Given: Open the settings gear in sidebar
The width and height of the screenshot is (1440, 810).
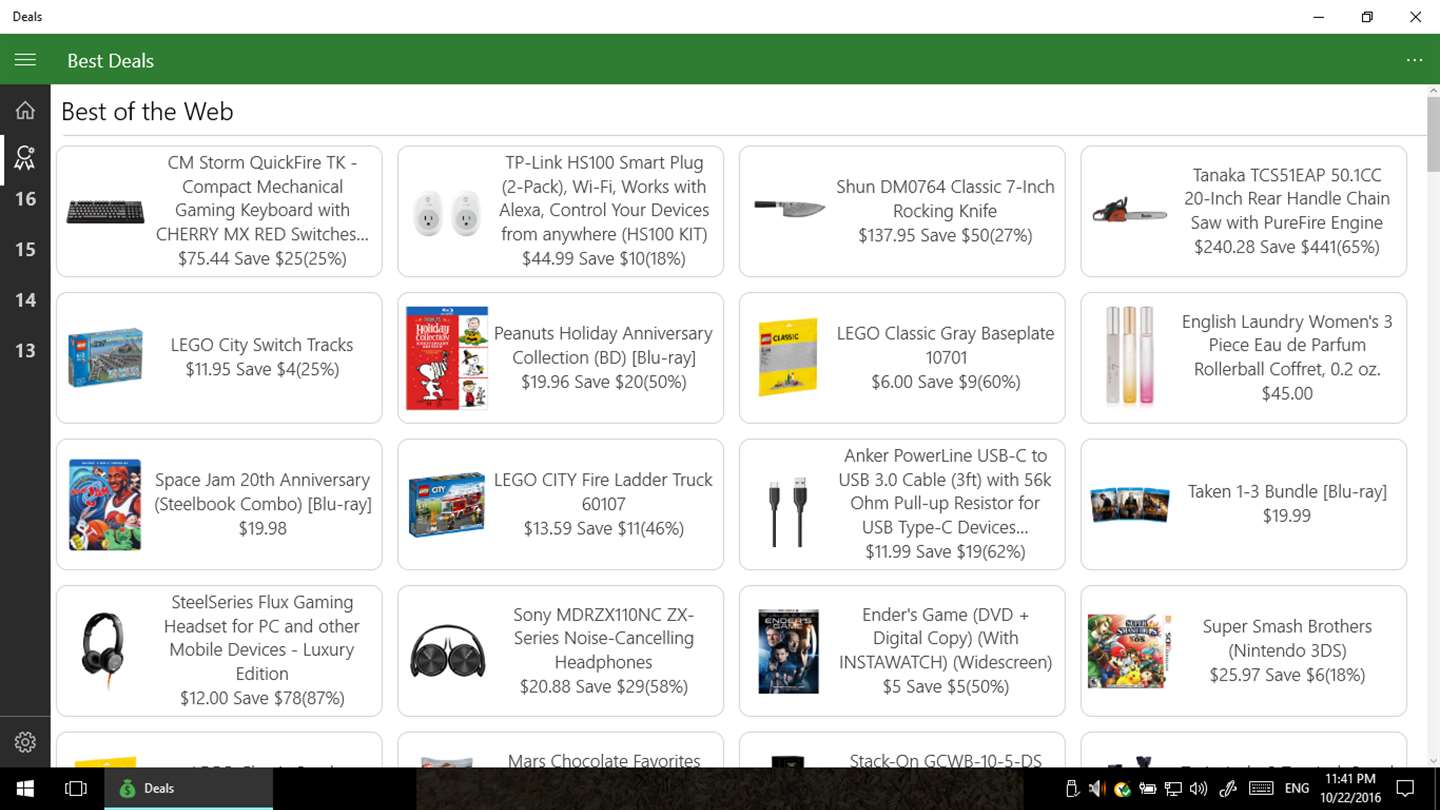Looking at the screenshot, I should point(25,742).
